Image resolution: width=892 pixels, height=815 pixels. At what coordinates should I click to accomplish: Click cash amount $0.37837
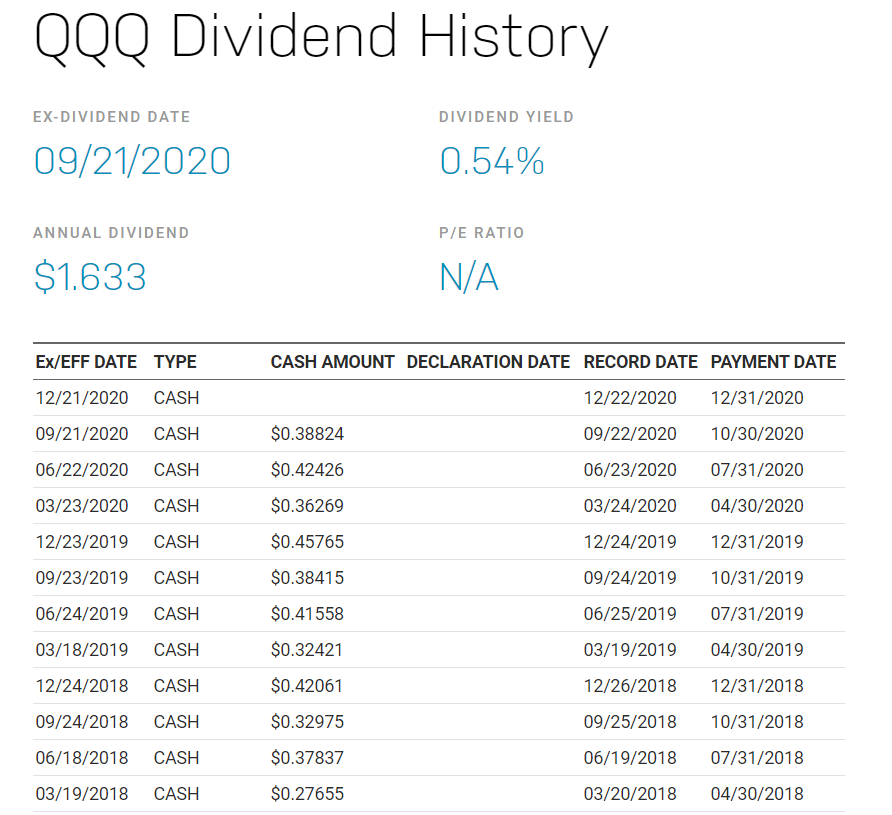307,758
